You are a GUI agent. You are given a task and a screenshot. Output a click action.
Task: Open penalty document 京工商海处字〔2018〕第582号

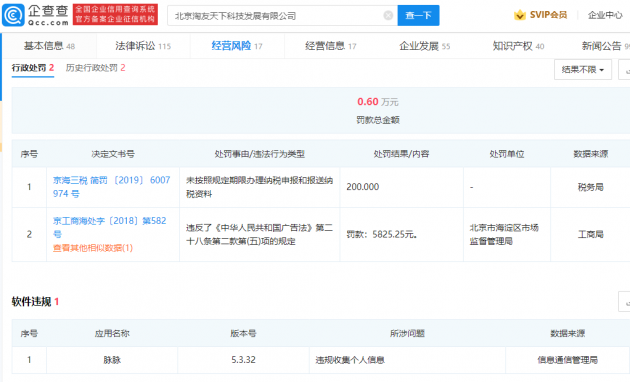coord(109,227)
